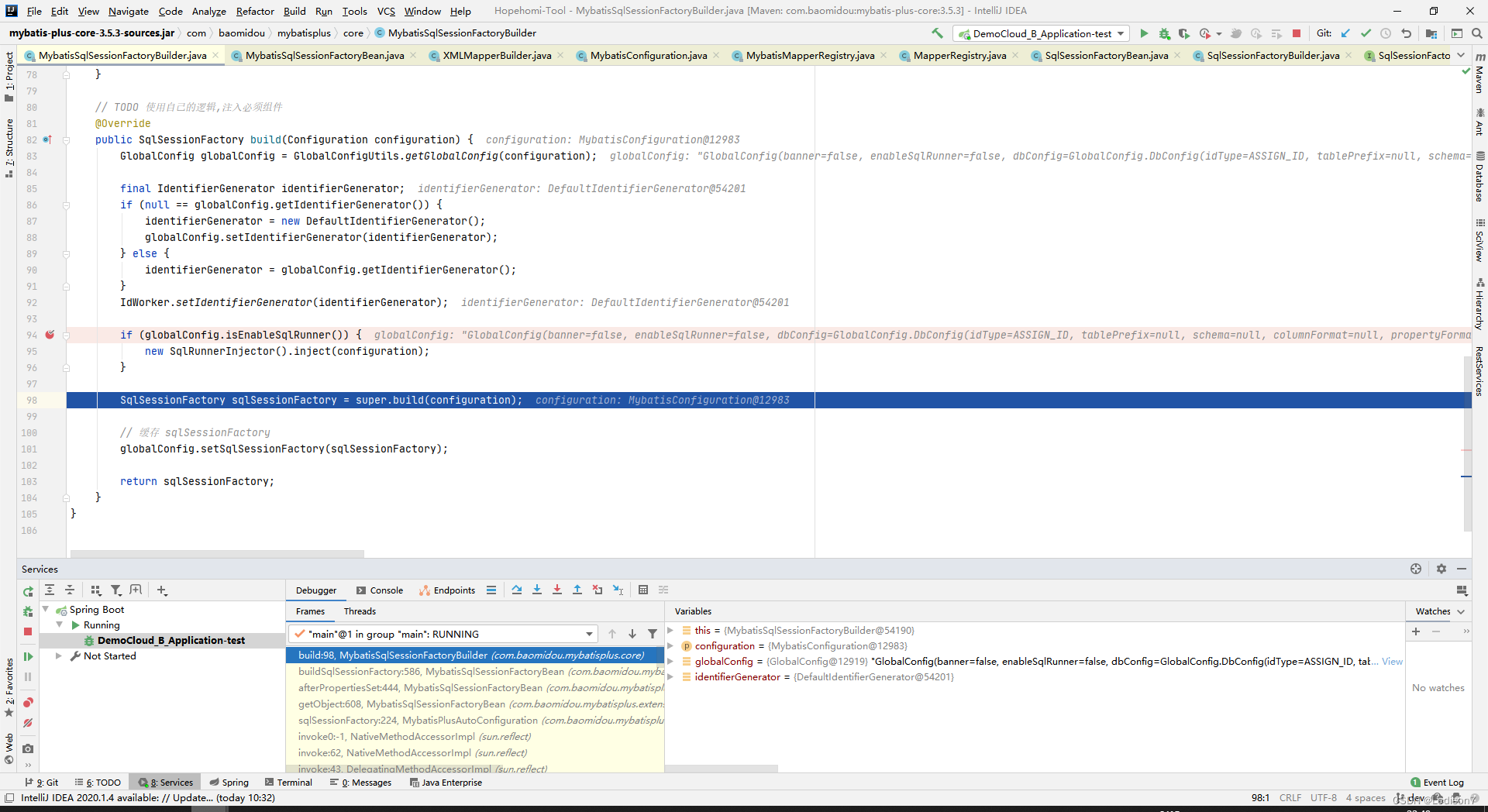Switch to the XMLMapperBuilder.java tab
This screenshot has width=1488, height=812.
(x=497, y=55)
